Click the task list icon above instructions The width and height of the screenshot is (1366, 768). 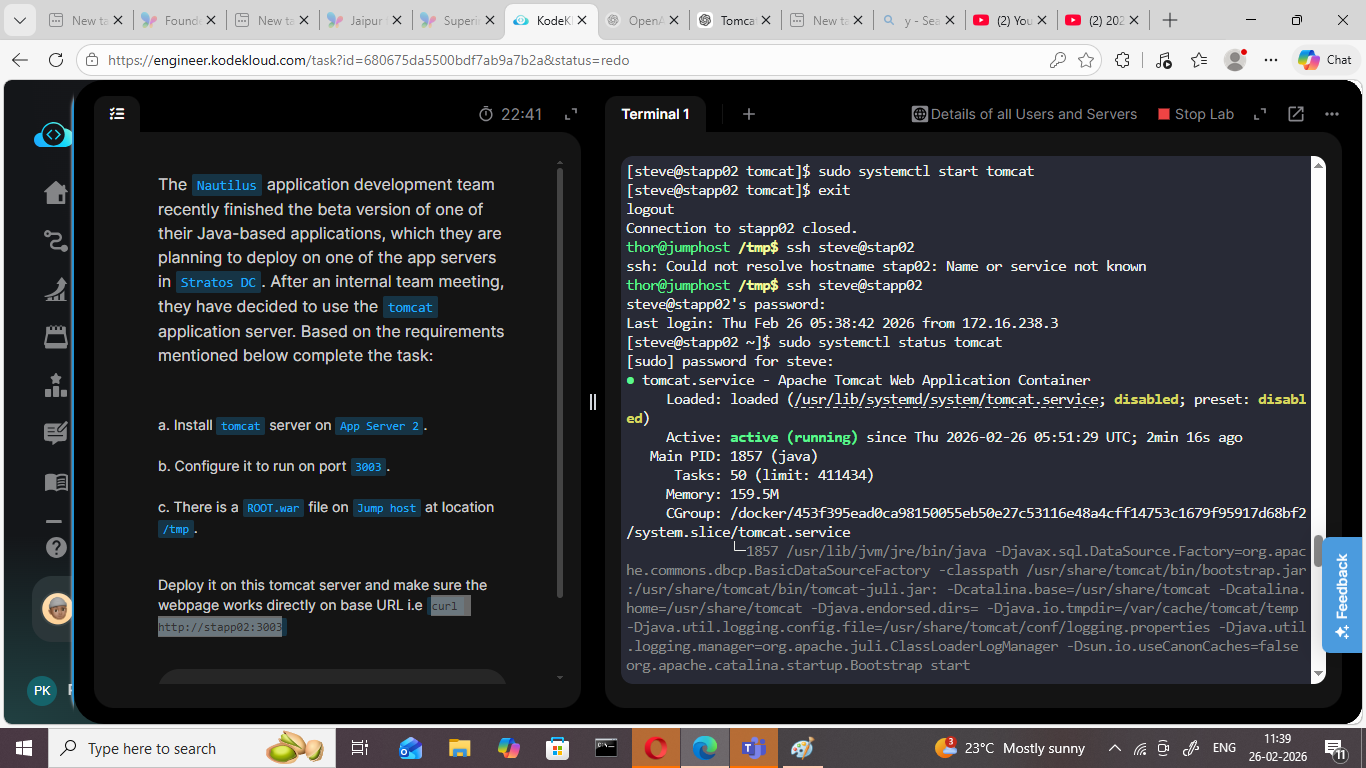click(x=117, y=114)
